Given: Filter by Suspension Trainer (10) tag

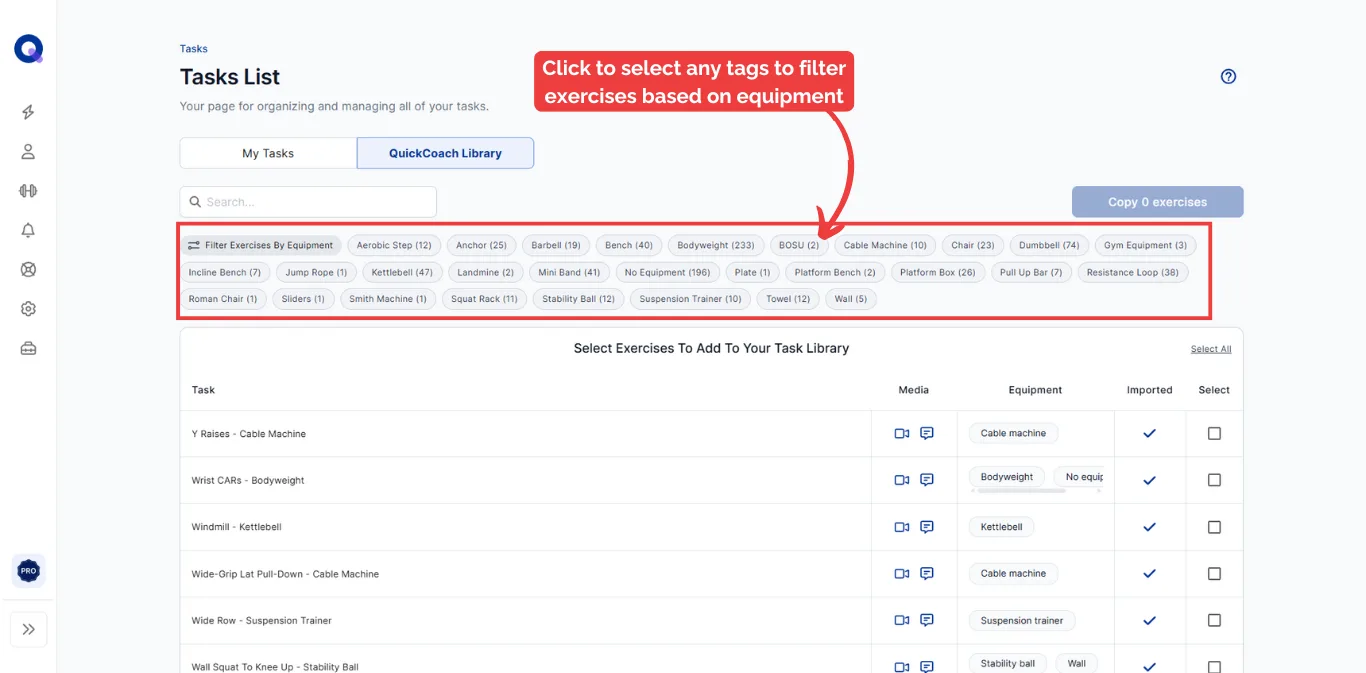Looking at the screenshot, I should pyautogui.click(x=690, y=299).
